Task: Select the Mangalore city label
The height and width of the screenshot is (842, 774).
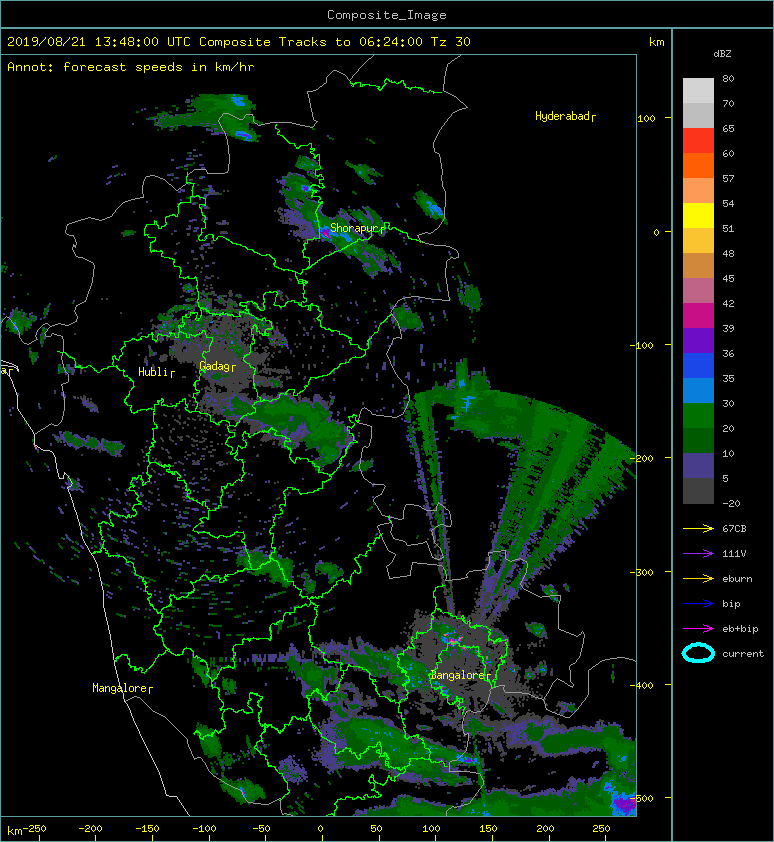Action: 122,688
